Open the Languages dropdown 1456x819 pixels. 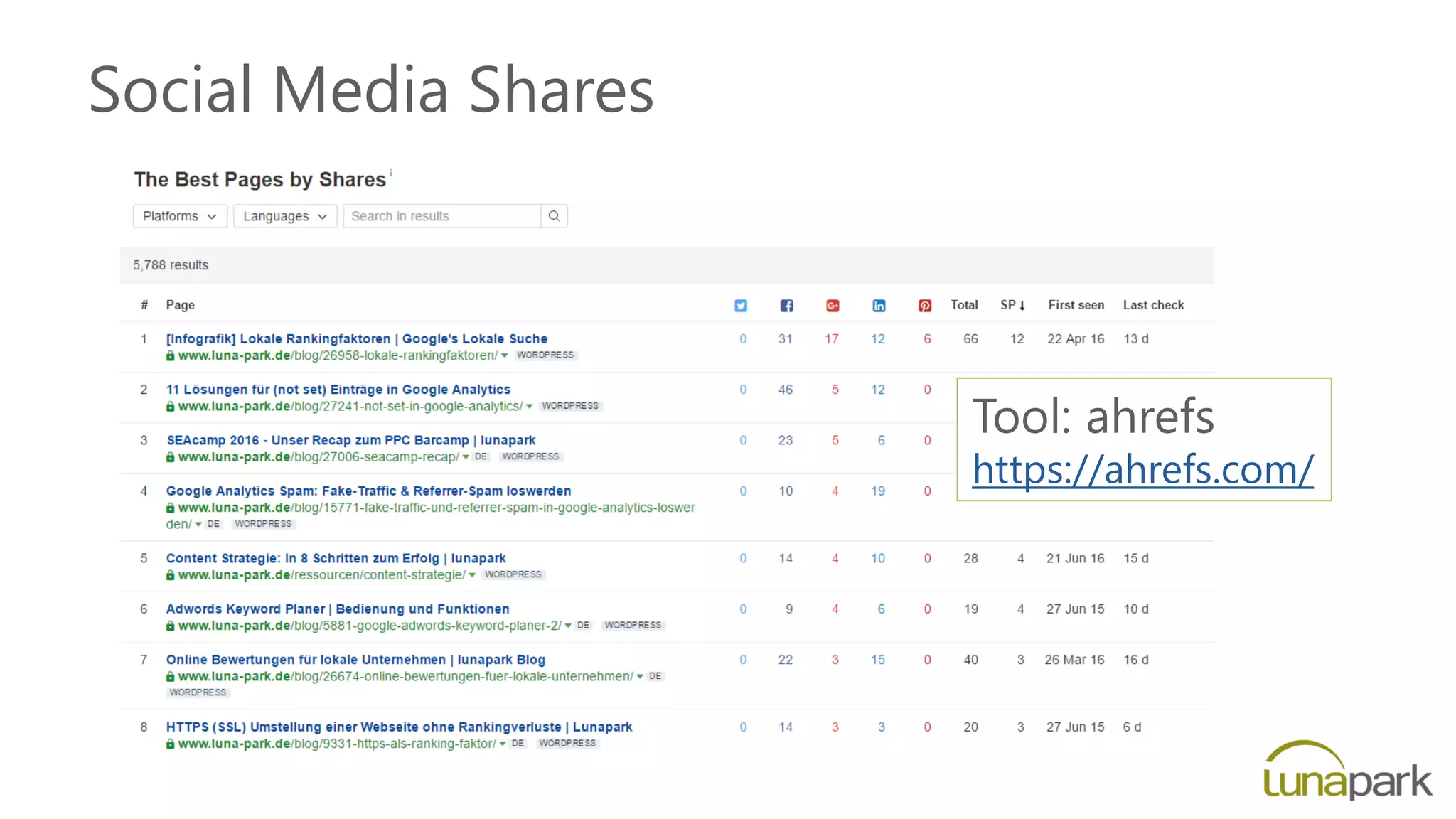pyautogui.click(x=285, y=216)
